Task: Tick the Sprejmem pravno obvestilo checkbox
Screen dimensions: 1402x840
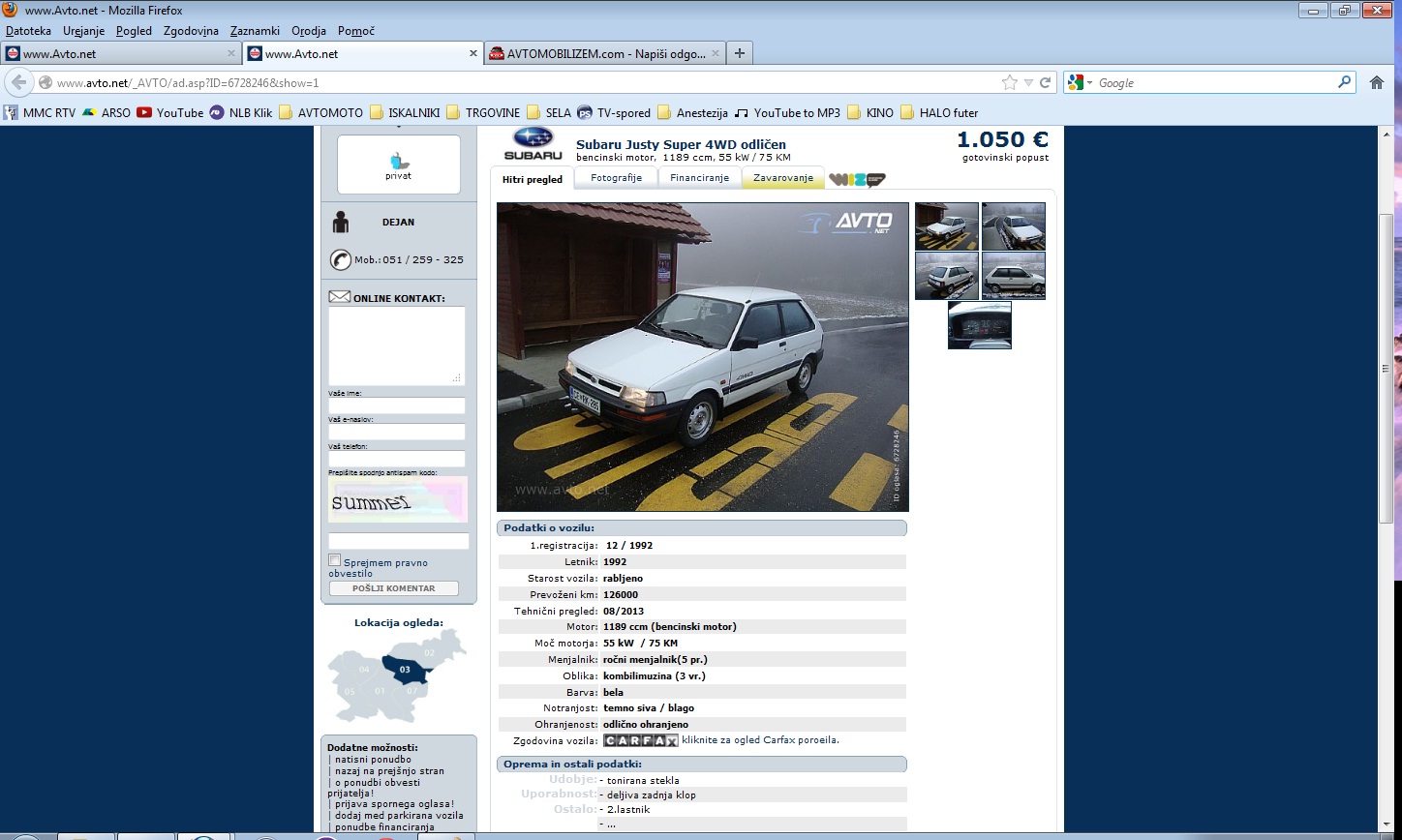Action: click(334, 560)
